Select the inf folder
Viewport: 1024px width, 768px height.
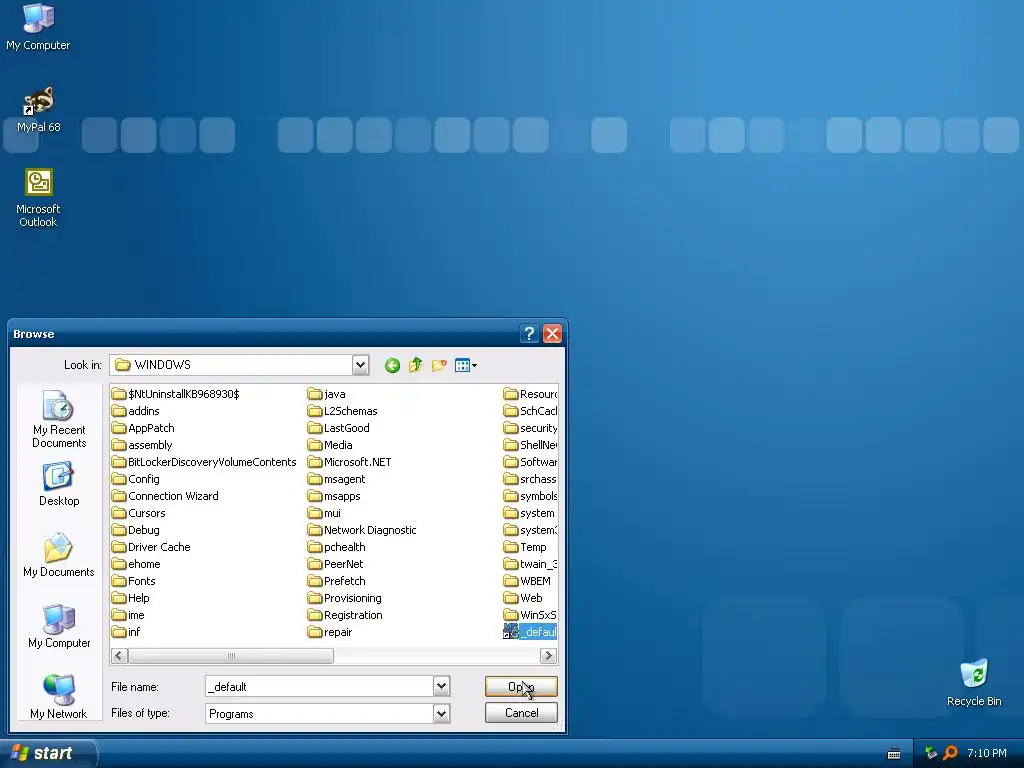coord(126,632)
